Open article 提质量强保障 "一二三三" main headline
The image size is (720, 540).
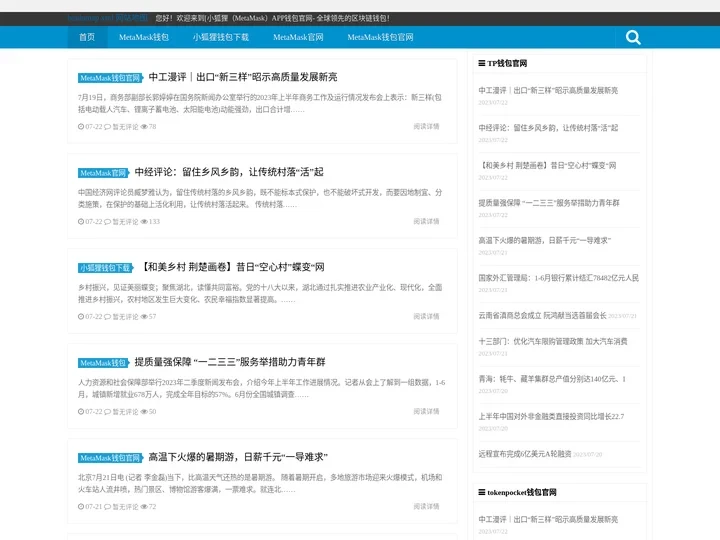pos(230,362)
